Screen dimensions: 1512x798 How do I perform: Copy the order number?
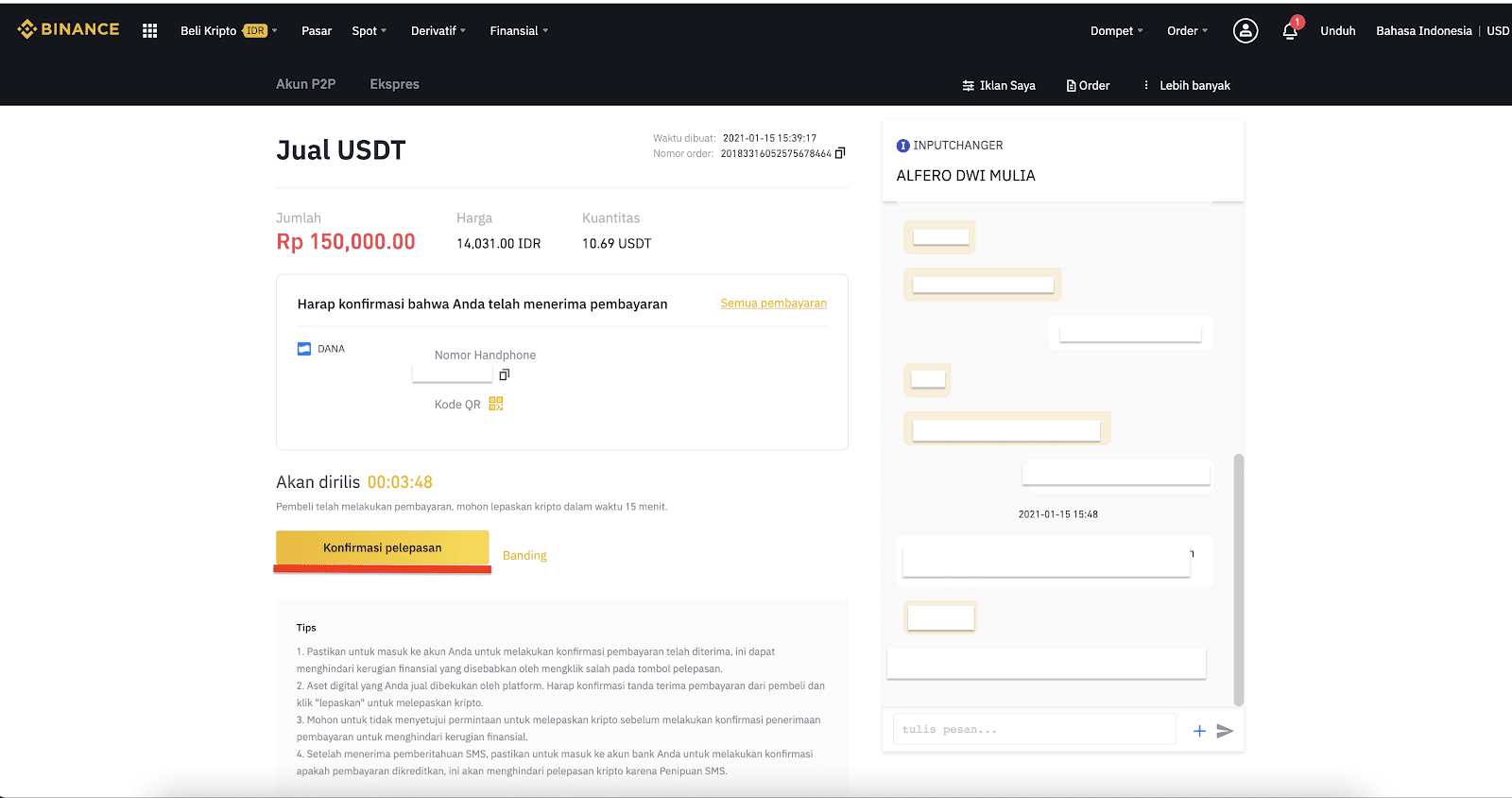point(840,153)
